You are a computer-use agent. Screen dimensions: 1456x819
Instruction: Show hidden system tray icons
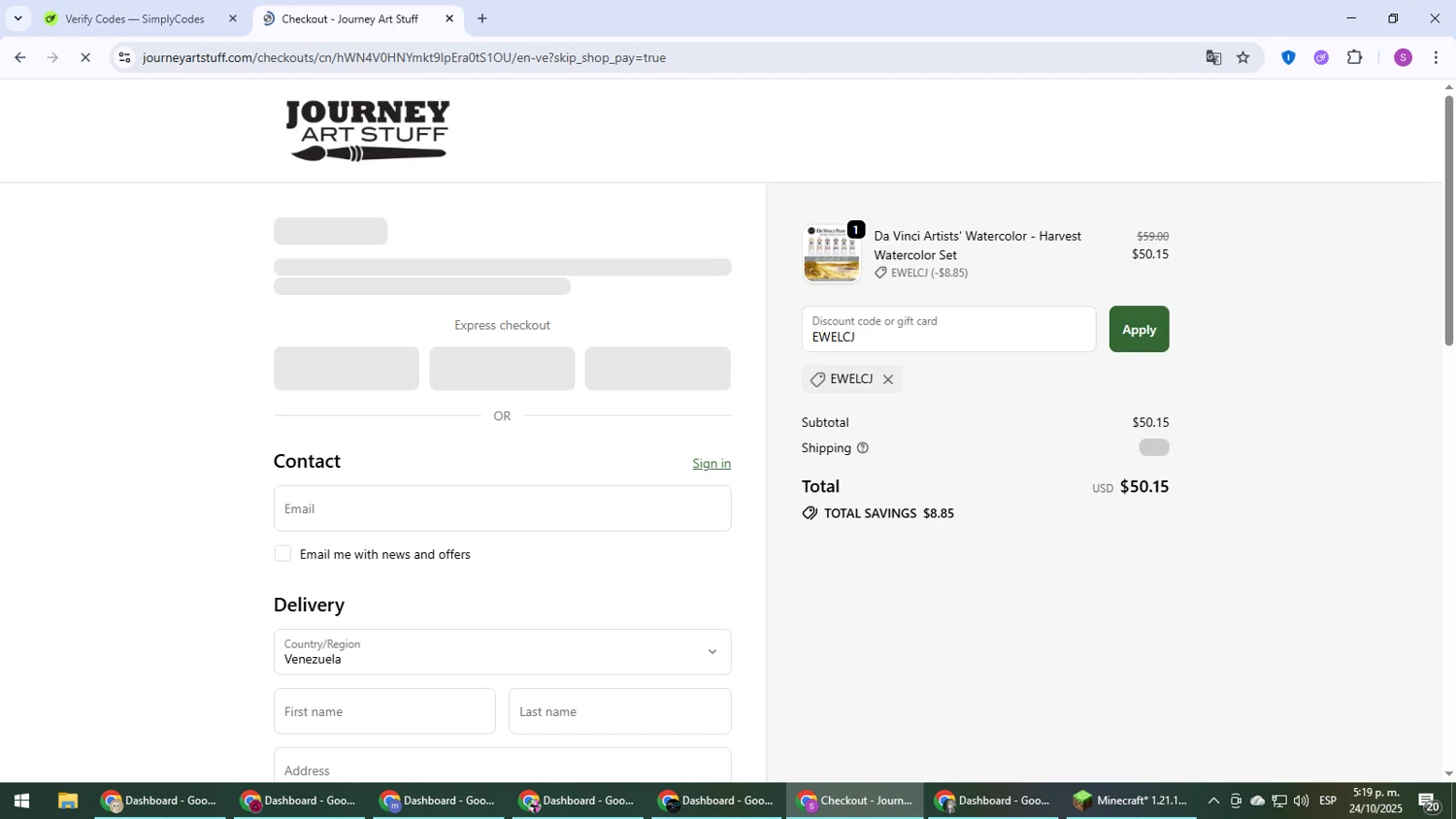pos(1213,802)
